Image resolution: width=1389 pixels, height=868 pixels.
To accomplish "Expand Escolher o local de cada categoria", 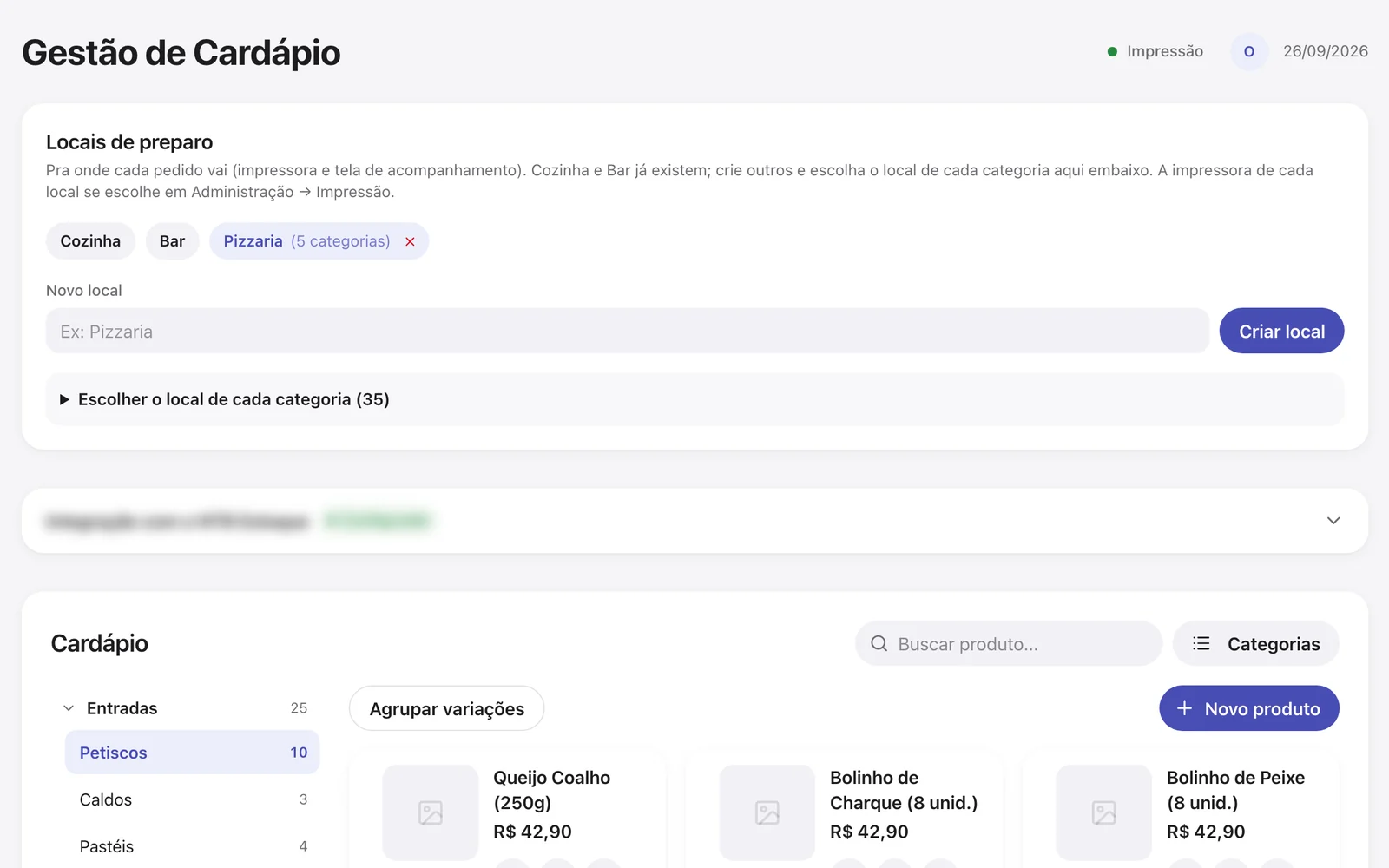I will [694, 399].
